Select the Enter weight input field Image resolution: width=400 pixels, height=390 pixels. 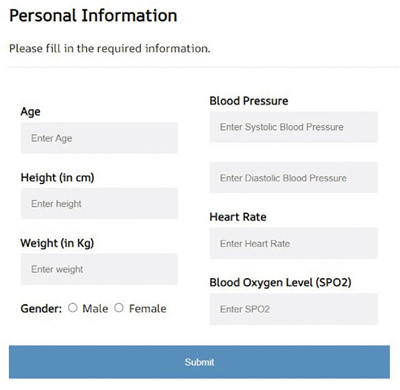(99, 269)
